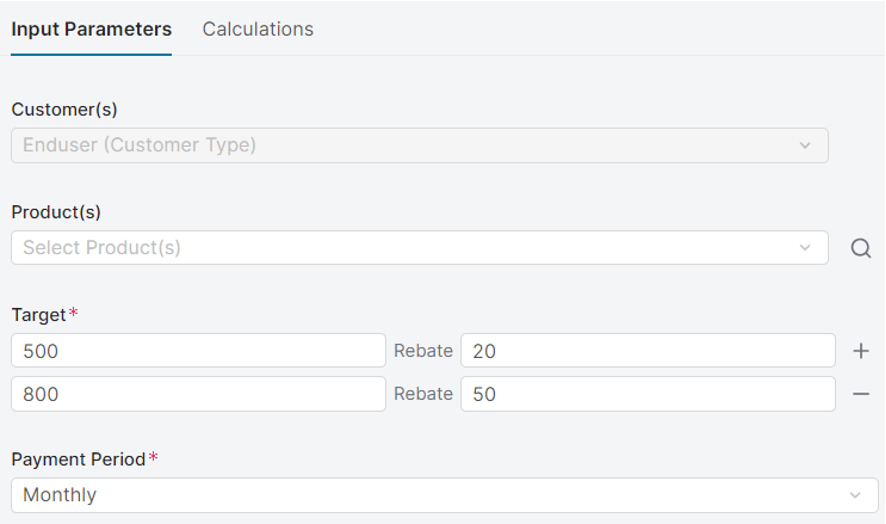Focus the target field containing 500
886x524 pixels.
tap(198, 351)
